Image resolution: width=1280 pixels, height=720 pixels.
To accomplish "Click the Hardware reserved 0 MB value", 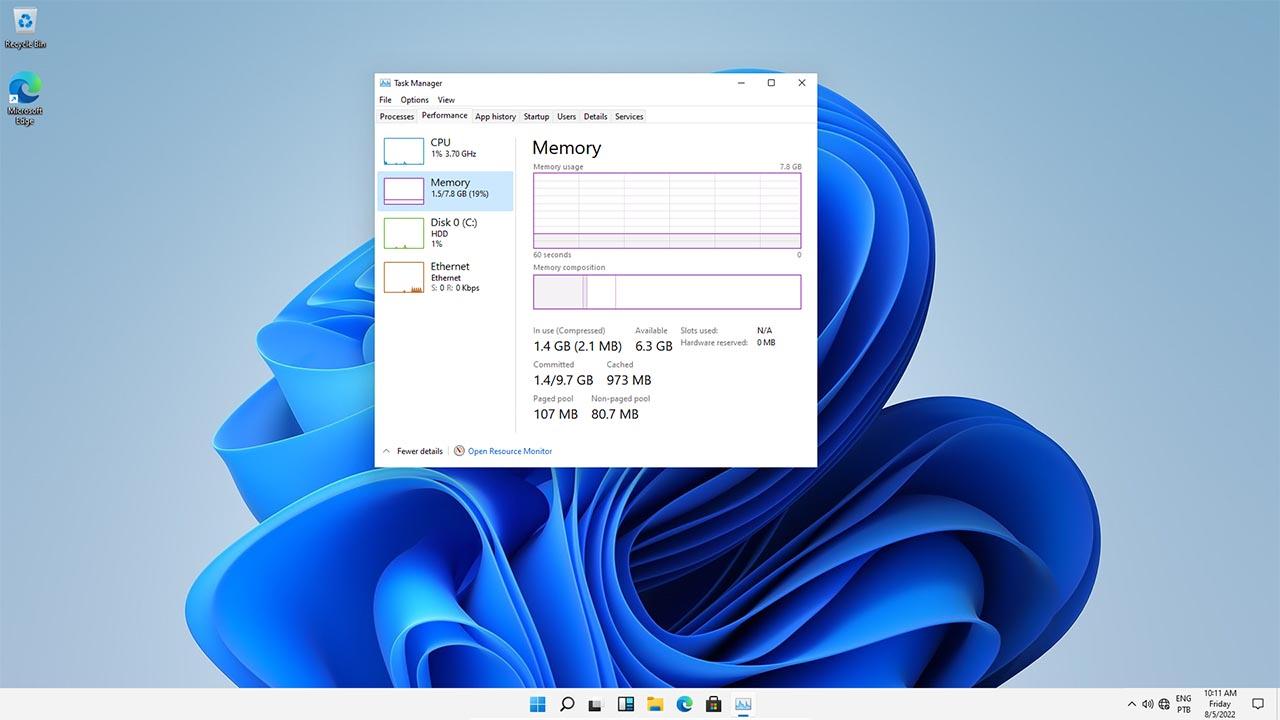I will 766,343.
